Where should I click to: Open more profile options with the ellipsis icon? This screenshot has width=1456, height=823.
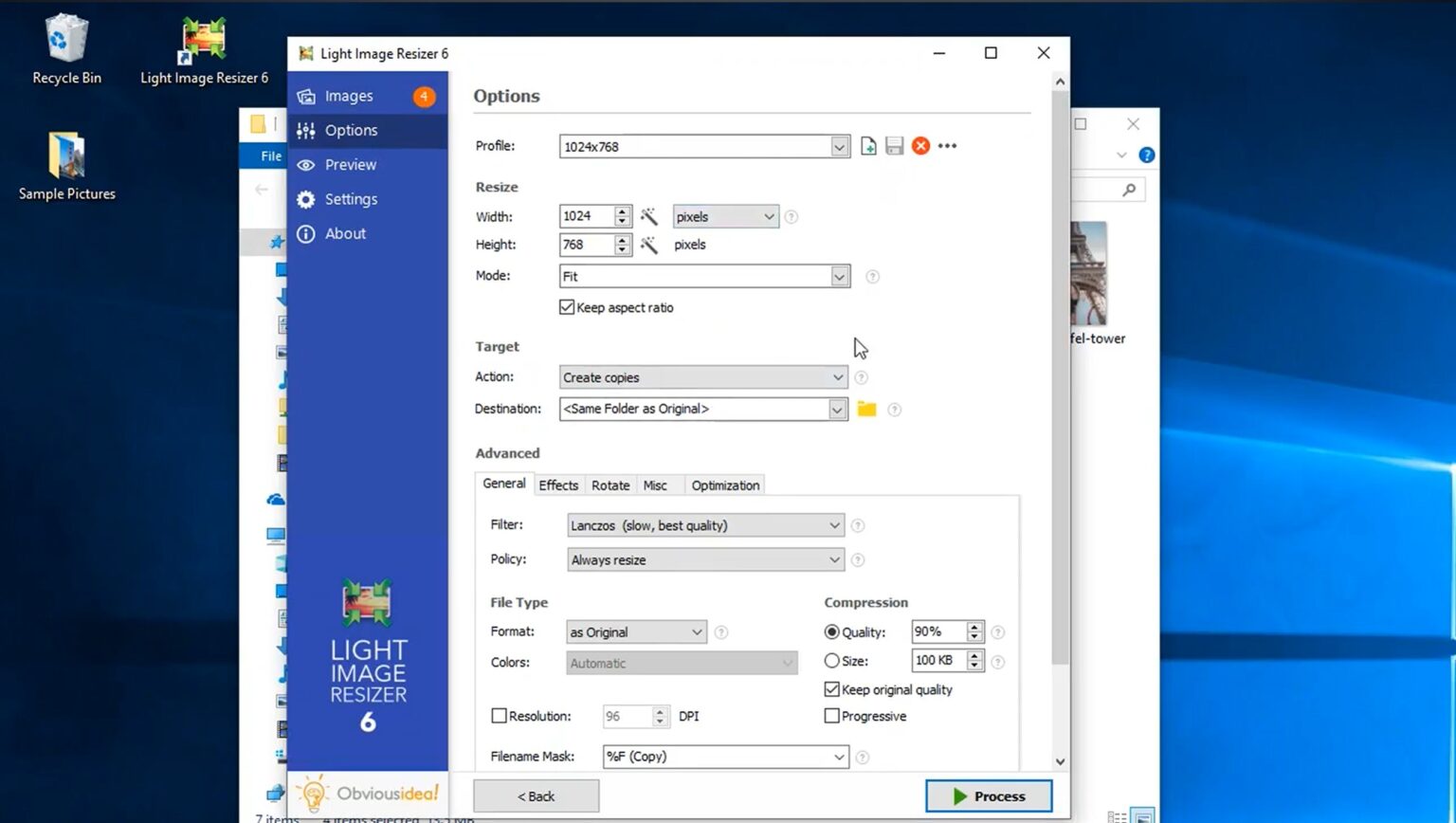[x=946, y=145]
